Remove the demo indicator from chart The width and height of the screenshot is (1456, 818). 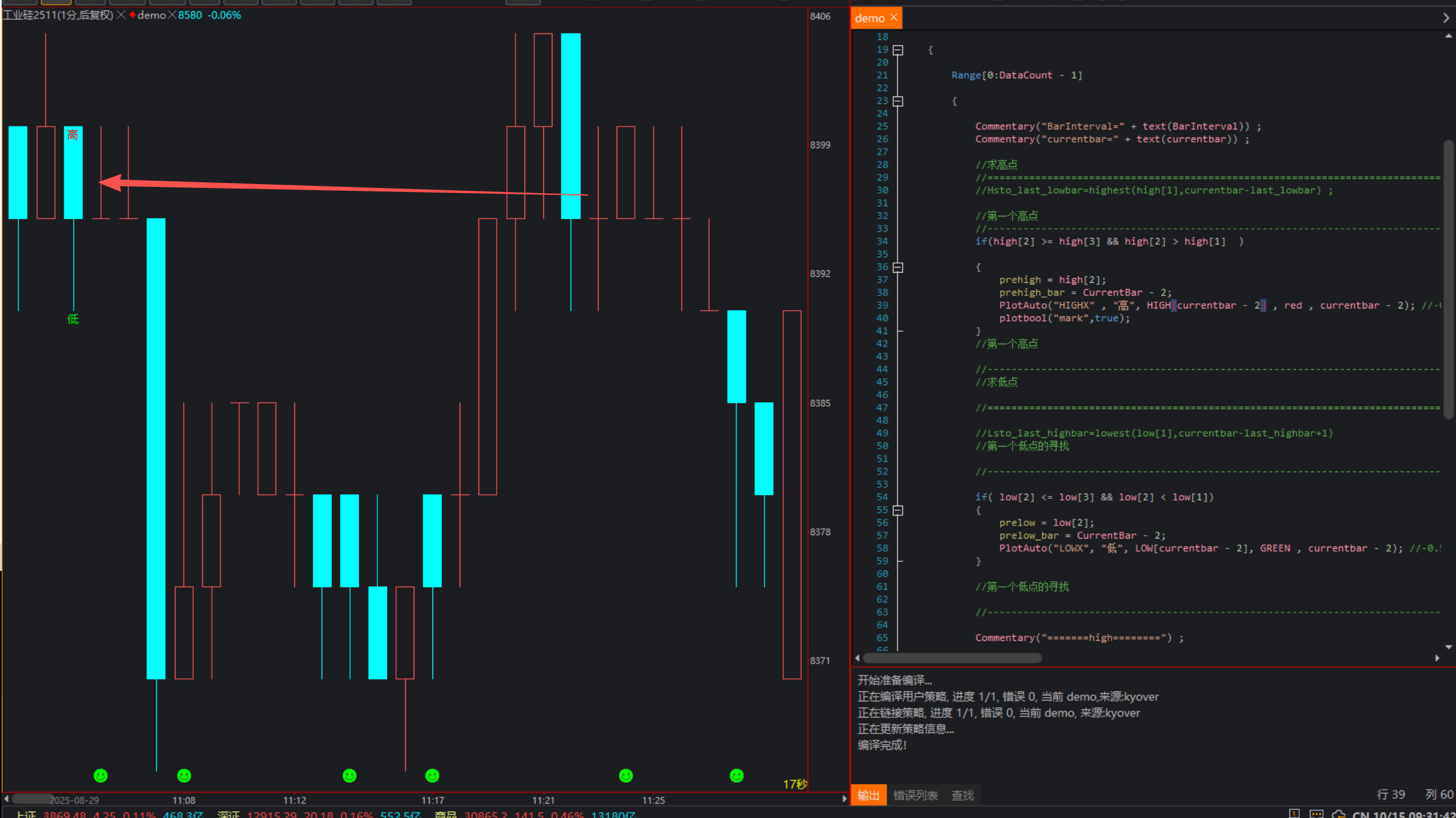(x=172, y=15)
